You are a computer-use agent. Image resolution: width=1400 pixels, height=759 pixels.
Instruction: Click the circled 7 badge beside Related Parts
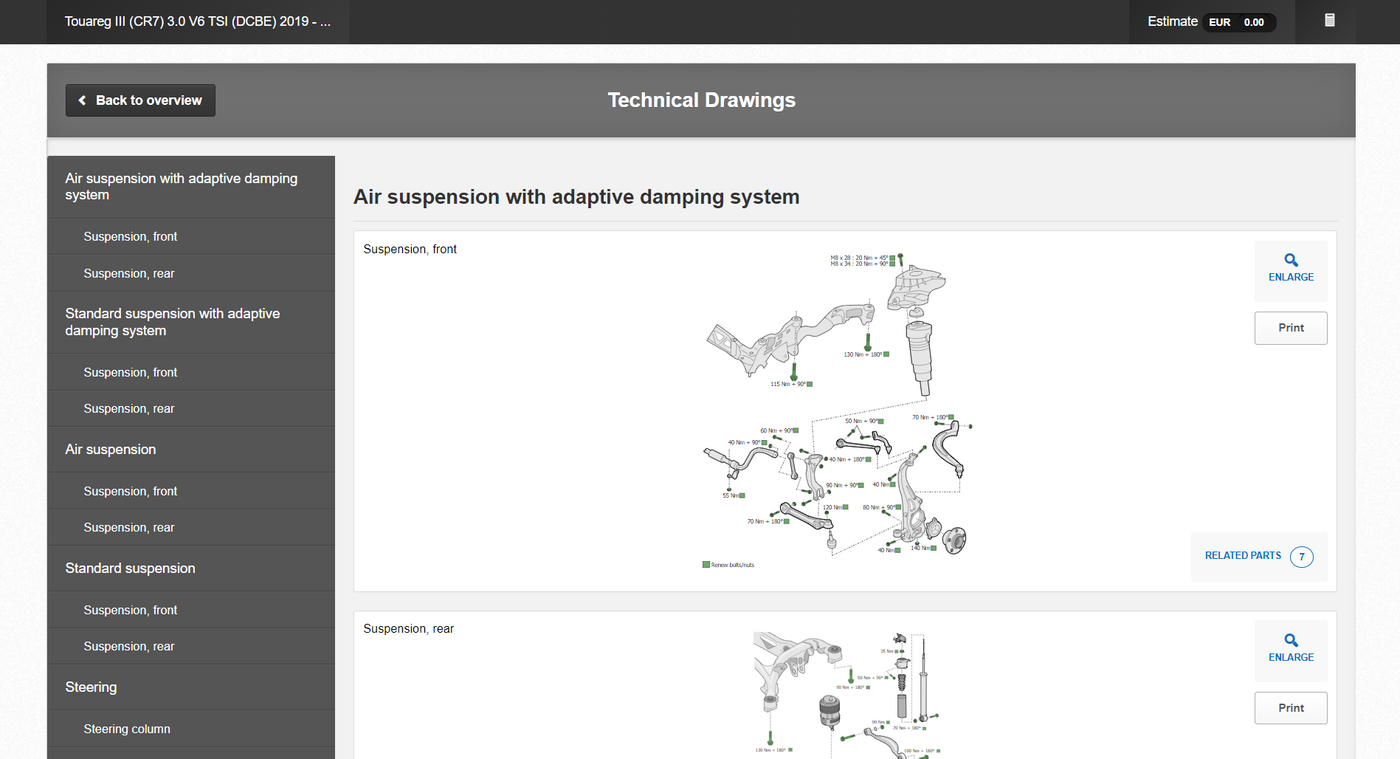pyautogui.click(x=1301, y=556)
